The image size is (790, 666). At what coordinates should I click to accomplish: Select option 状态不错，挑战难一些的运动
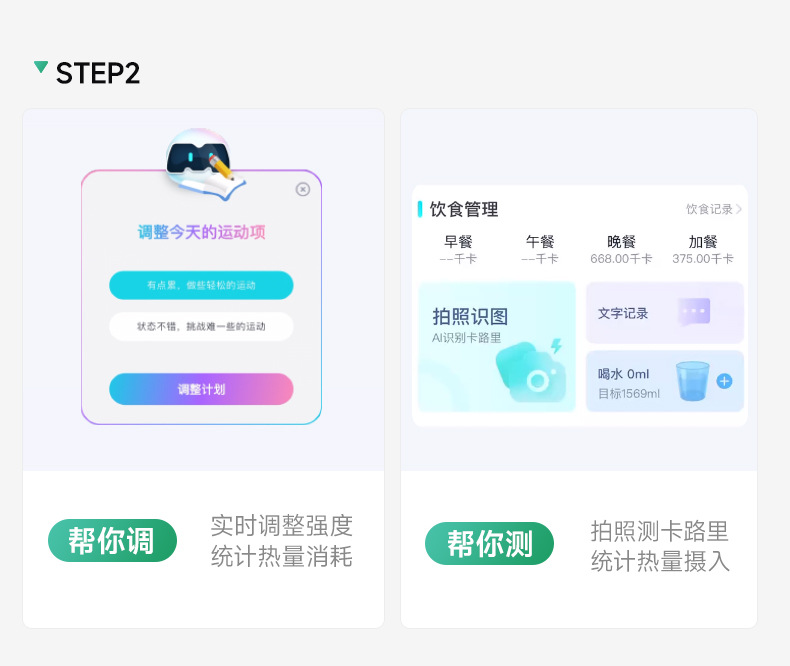click(201, 326)
